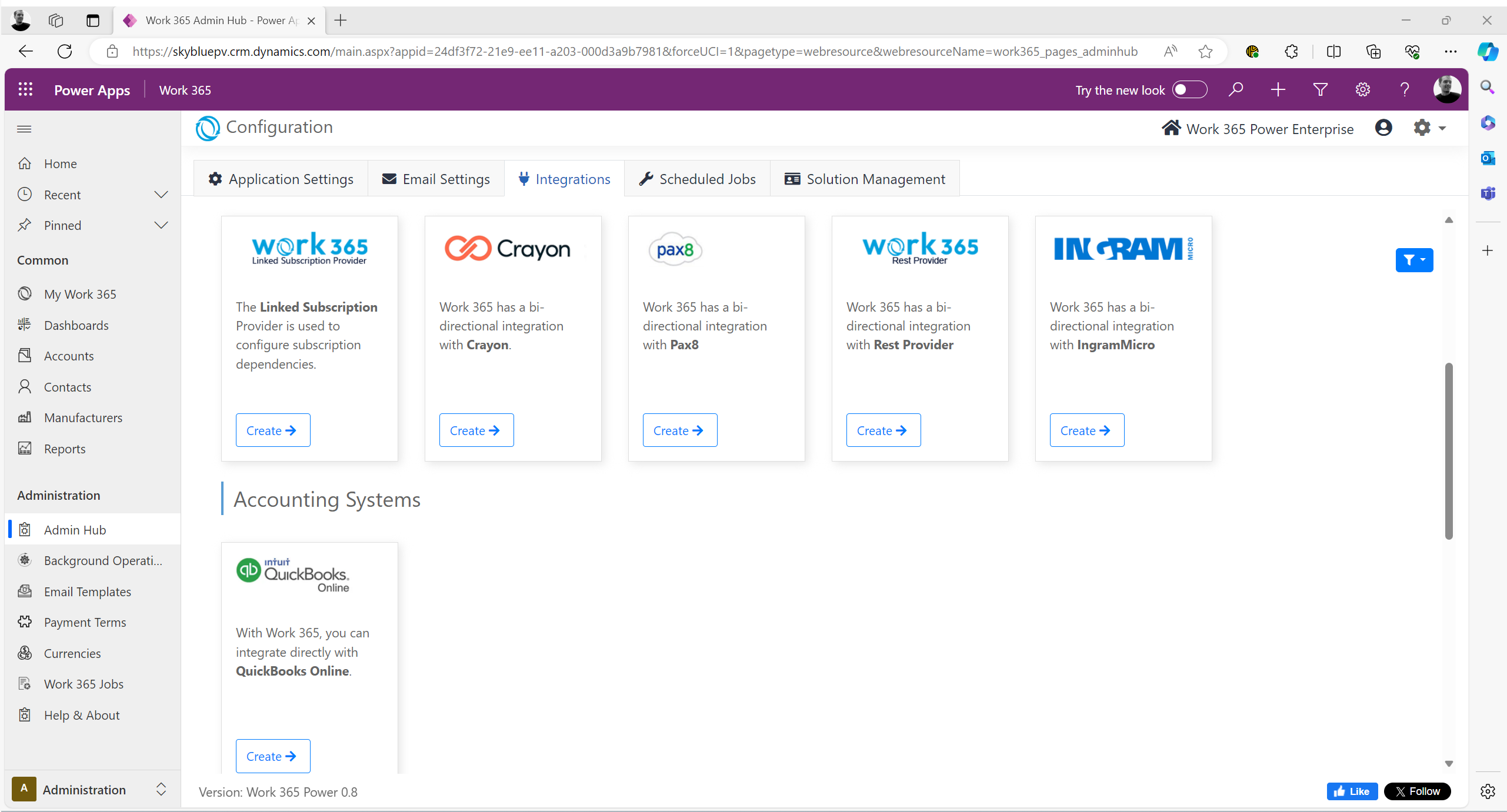
Task: Open the blue filter dropdown button
Action: pos(1413,260)
